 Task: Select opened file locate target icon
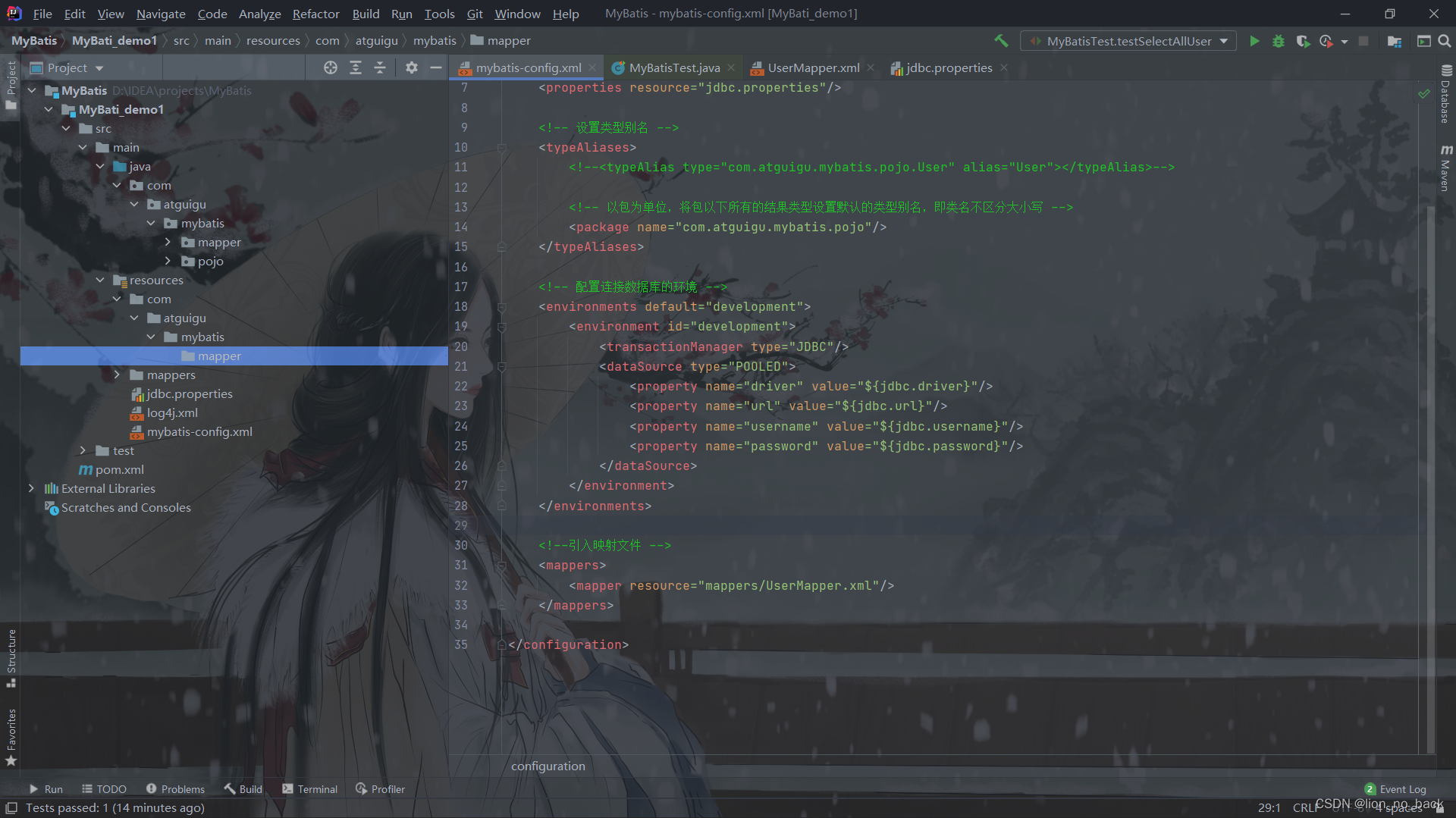[x=331, y=67]
